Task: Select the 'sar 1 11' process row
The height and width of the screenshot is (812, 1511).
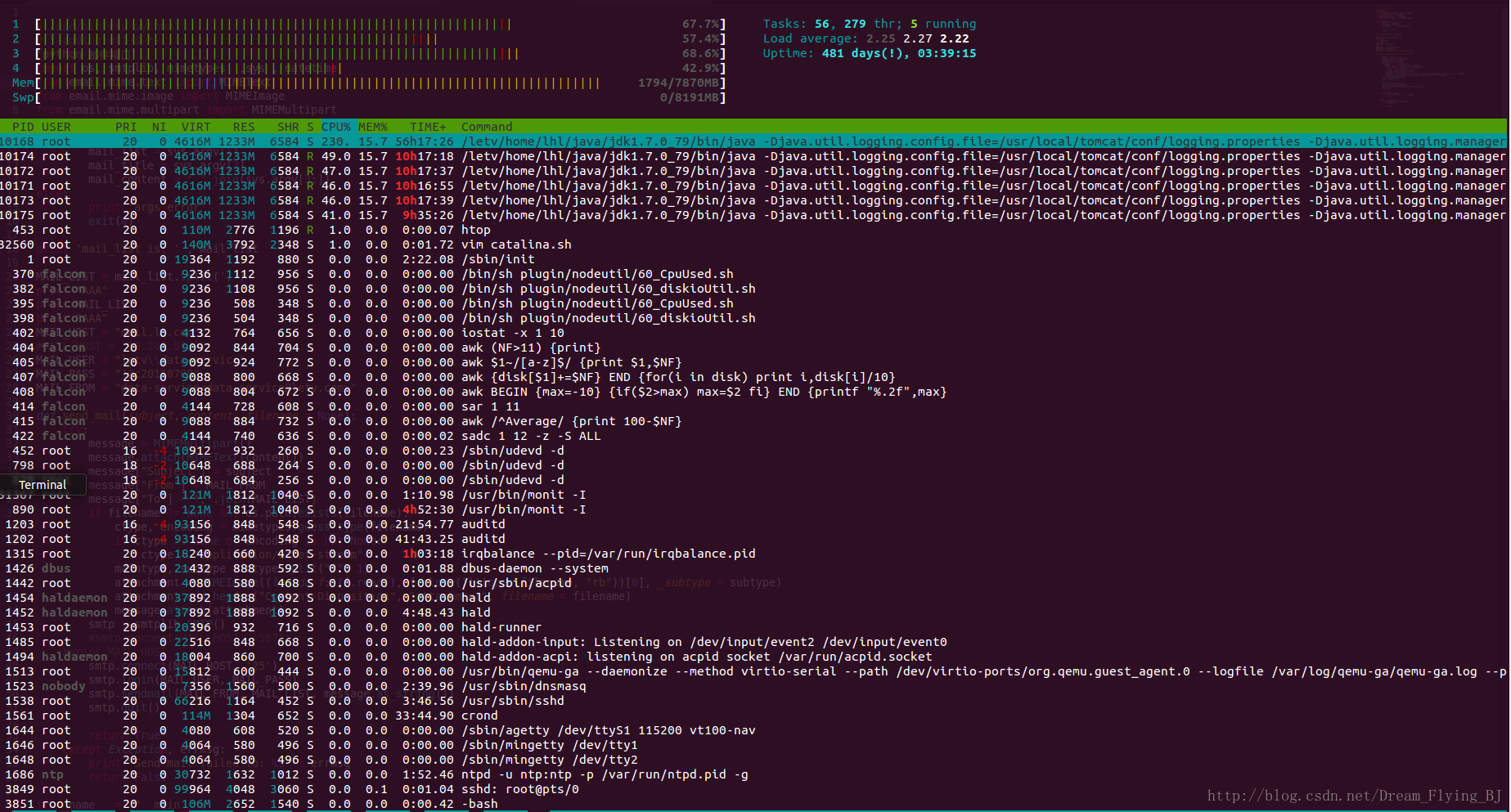Action: (753, 406)
